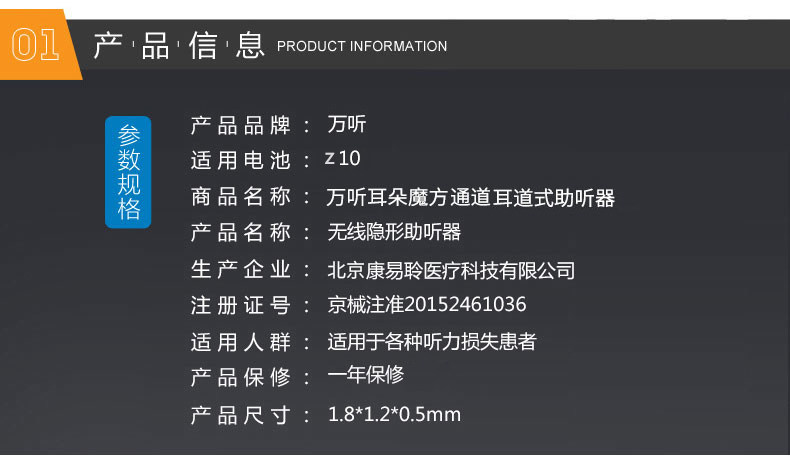This screenshot has width=790, height=469.
Task: Select the 适用于各种听力损失患者 text
Action: click(432, 342)
